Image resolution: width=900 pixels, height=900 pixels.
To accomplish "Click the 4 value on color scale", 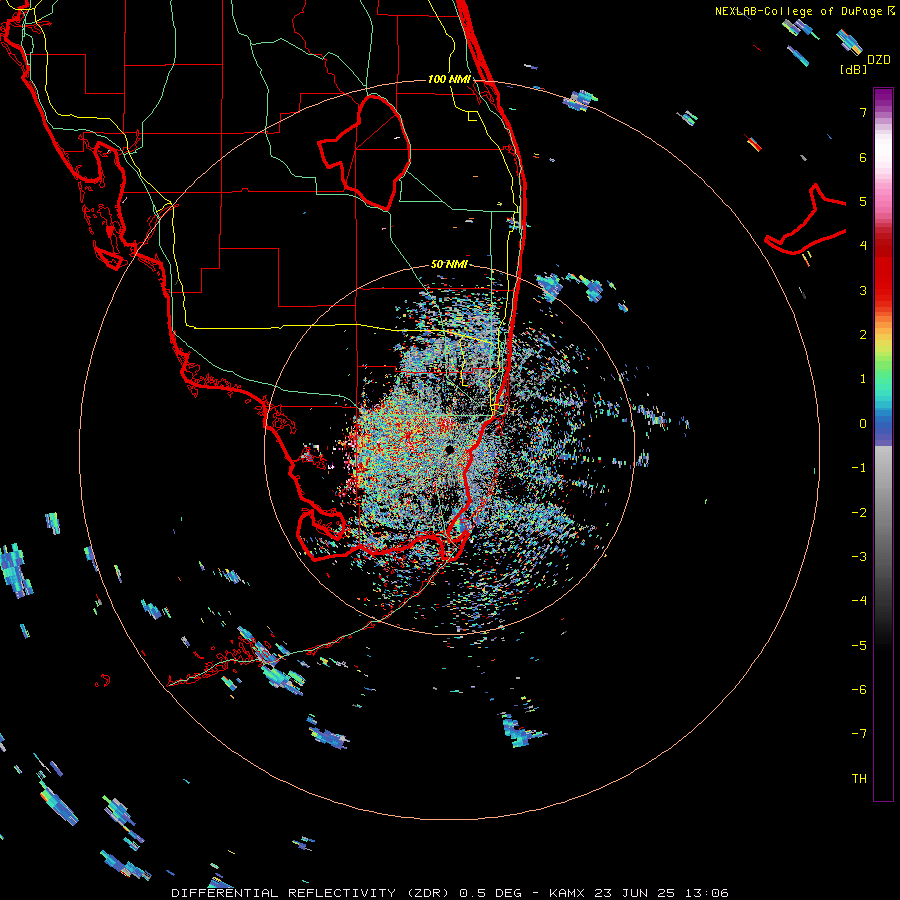I will click(x=863, y=246).
